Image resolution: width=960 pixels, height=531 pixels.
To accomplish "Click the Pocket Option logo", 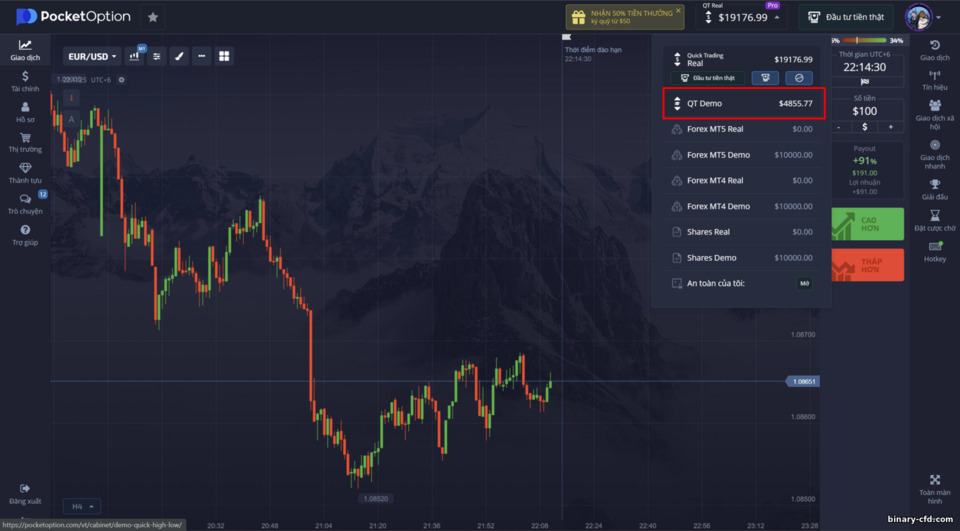I will pyautogui.click(x=73, y=17).
